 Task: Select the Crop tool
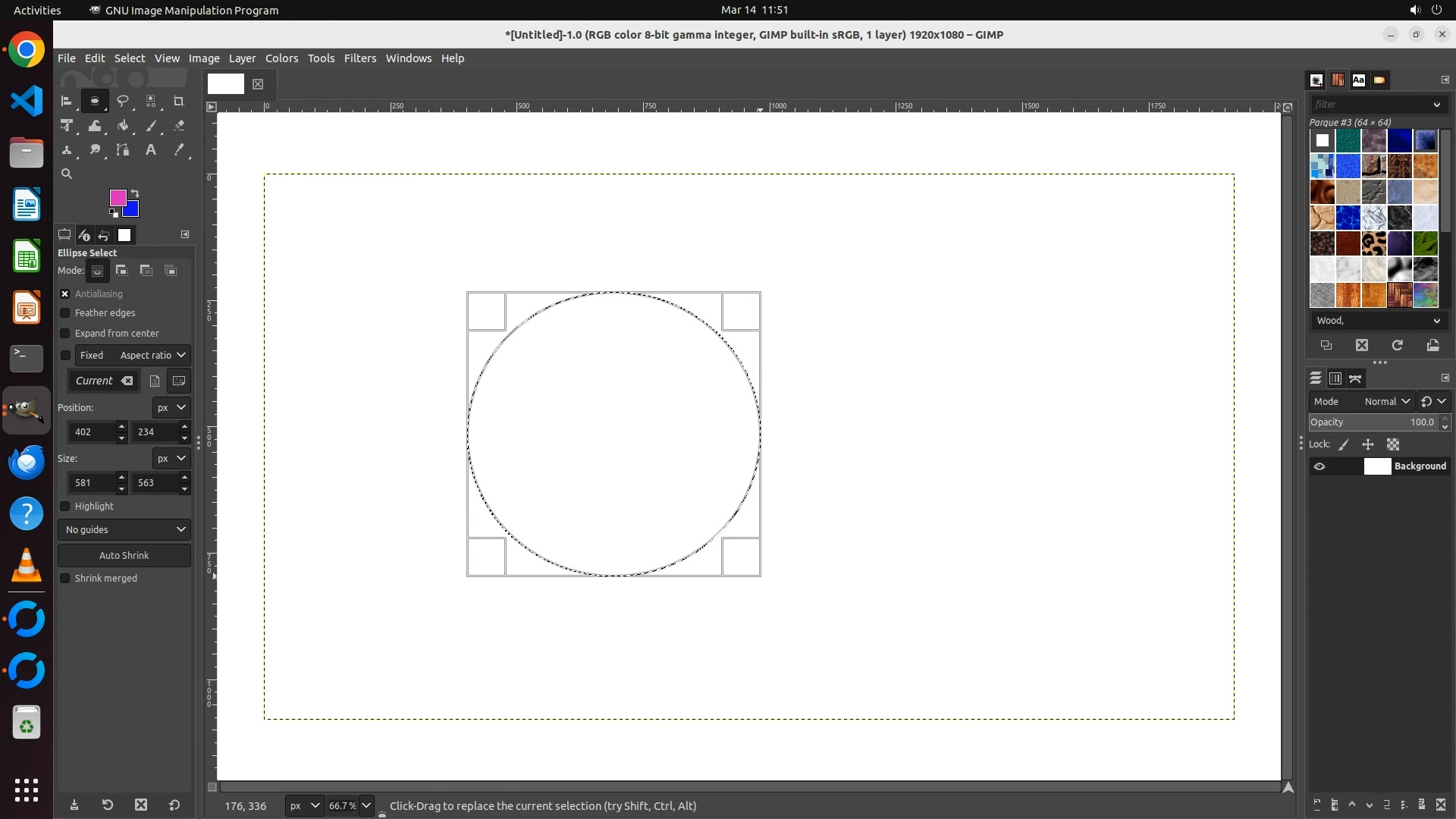178,101
